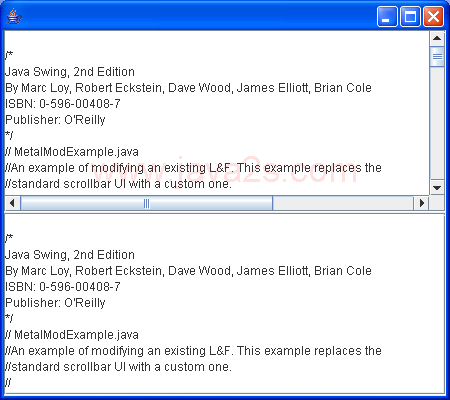
Task: Click 'ISBN: 0-596-00408-7' in top pane
Action: click(63, 104)
